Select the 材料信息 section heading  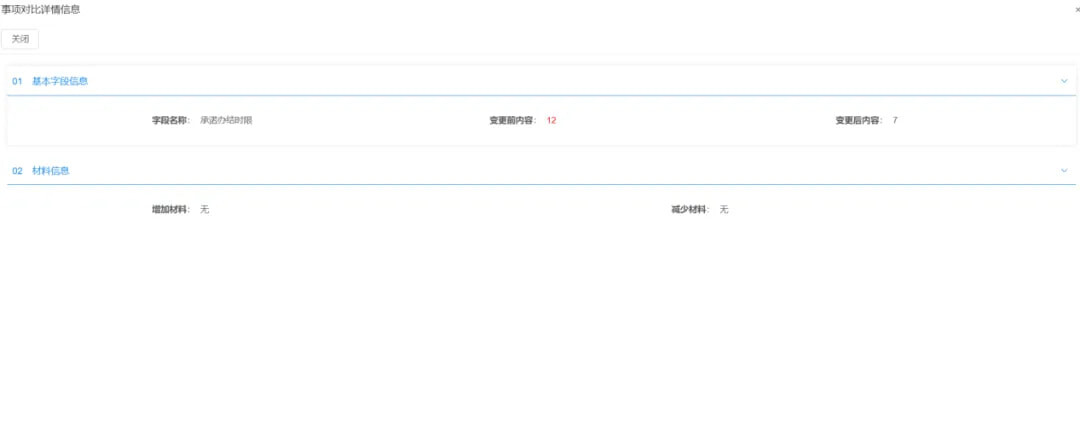(x=51, y=171)
